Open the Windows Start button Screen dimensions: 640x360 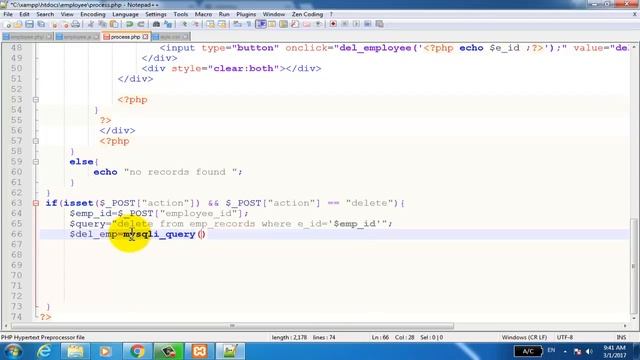(x=13, y=351)
